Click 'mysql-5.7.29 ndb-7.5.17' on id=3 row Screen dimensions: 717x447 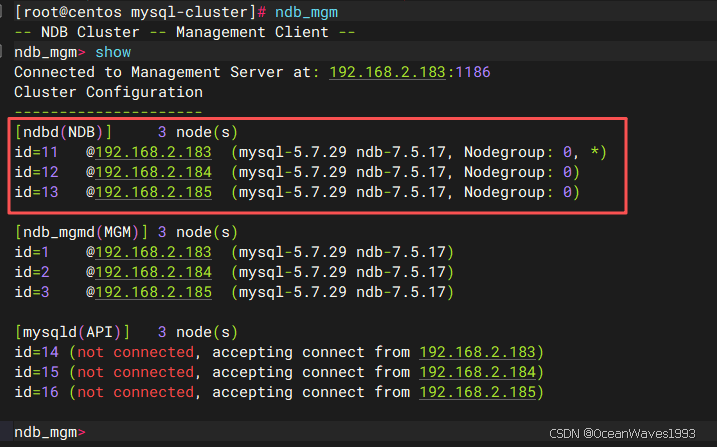pyautogui.click(x=342, y=292)
